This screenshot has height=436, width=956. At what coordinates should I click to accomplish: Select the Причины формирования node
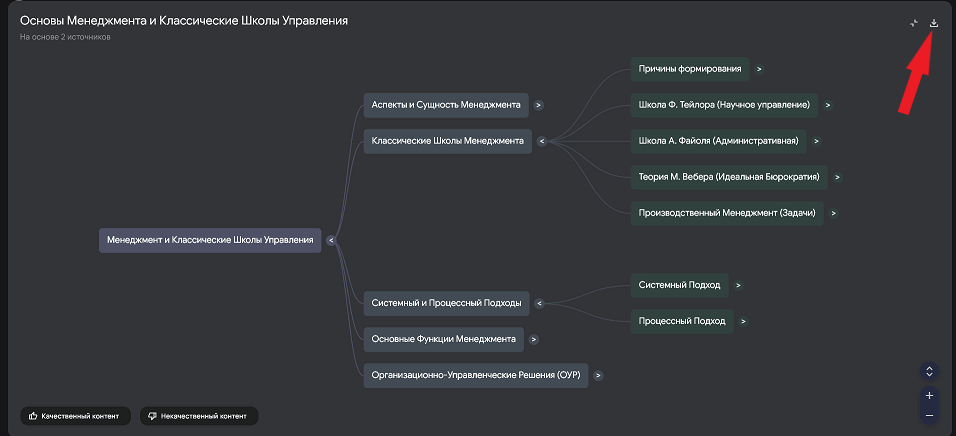click(690, 69)
